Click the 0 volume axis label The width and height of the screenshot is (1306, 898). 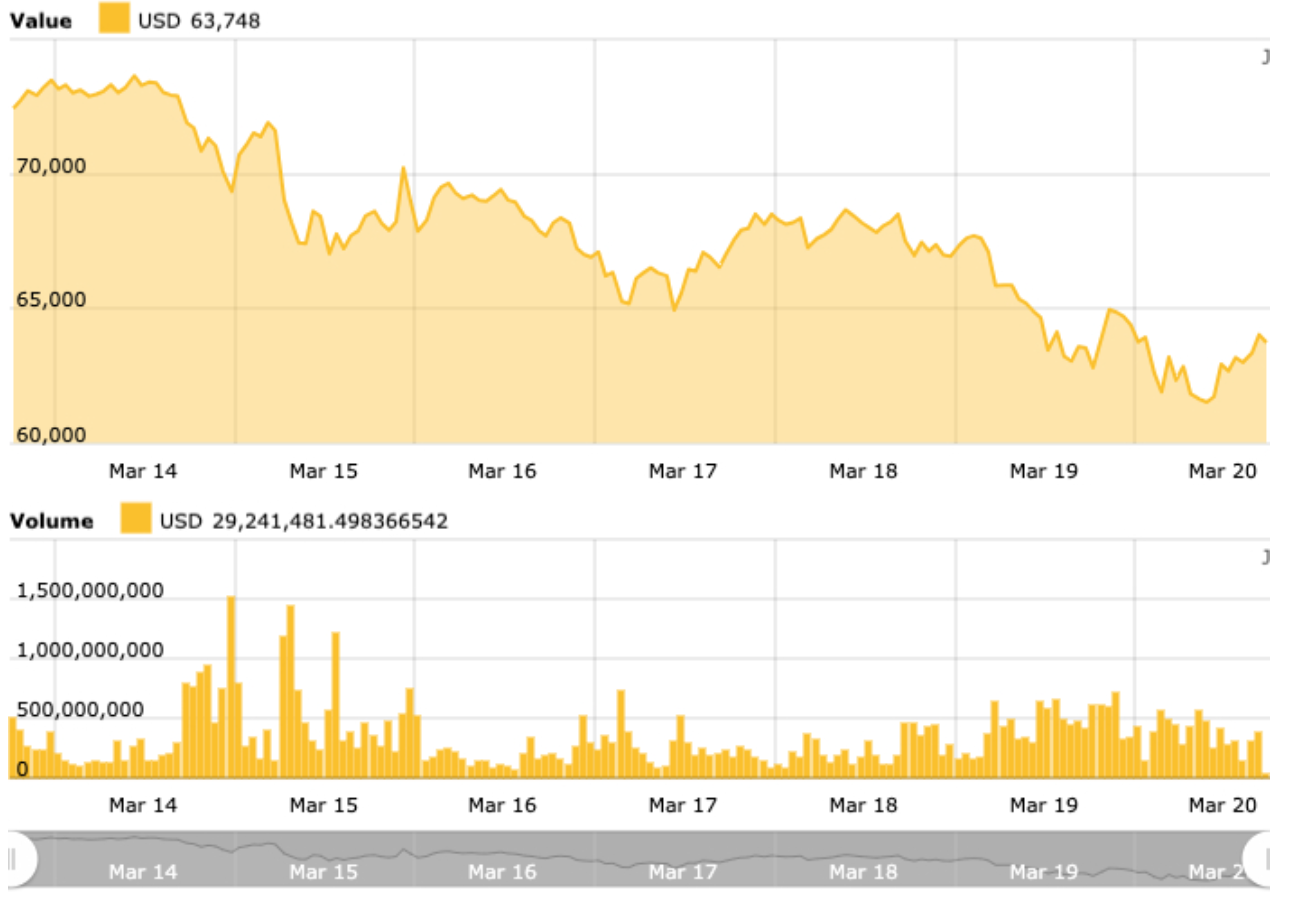point(22,770)
